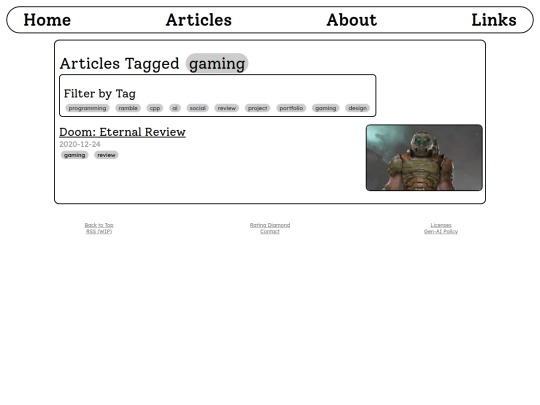Open the Gen-AI Policy footer link

pos(441,231)
